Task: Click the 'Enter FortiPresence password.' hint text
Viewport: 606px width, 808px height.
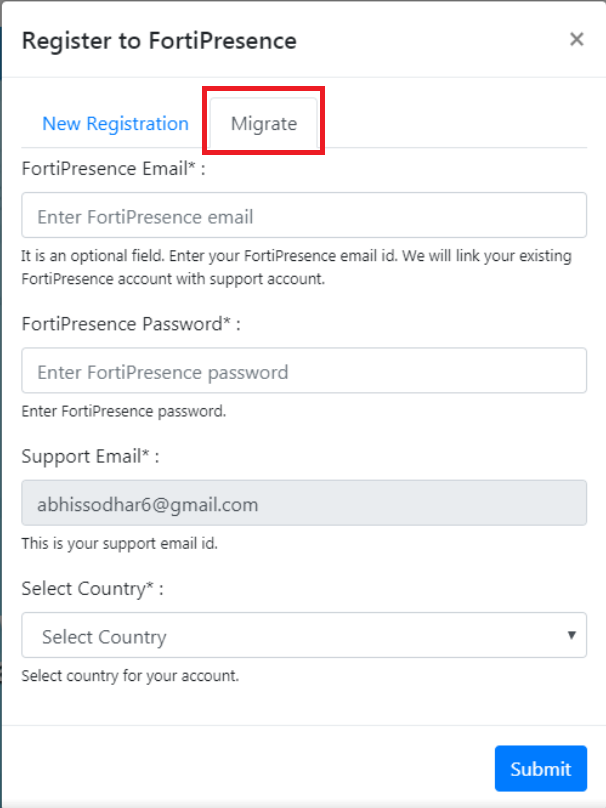Action: pyautogui.click(x=123, y=411)
